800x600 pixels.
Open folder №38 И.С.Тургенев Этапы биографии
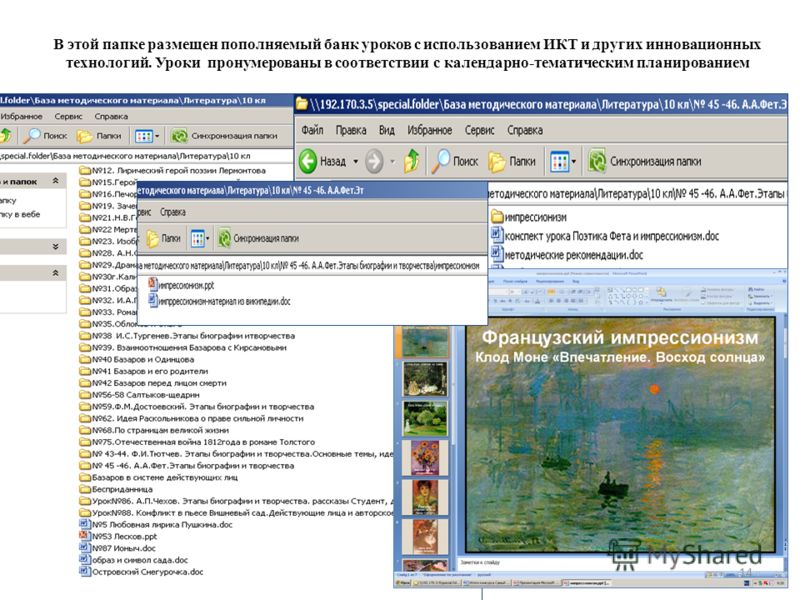(x=187, y=336)
